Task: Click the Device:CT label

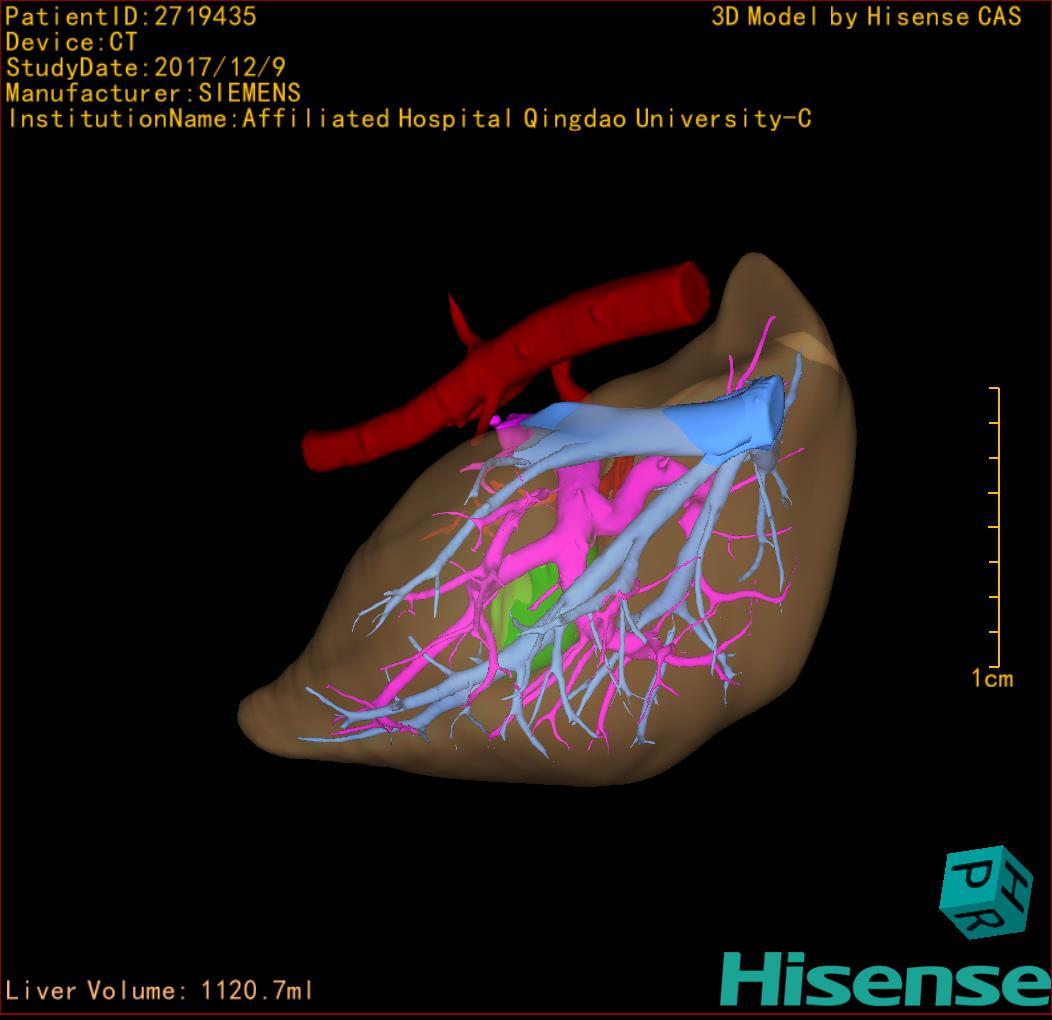Action: click(71, 42)
